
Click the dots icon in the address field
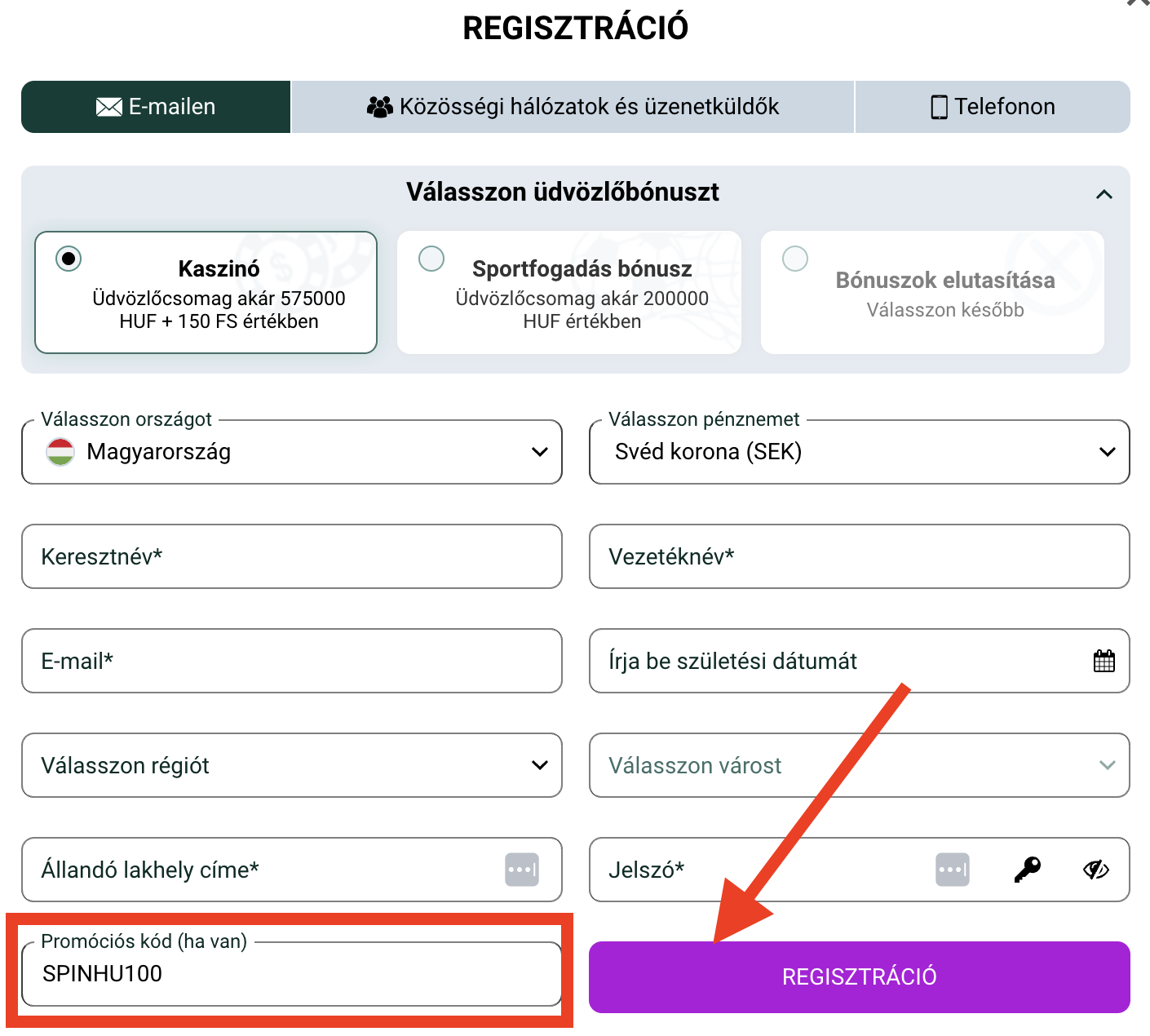tap(523, 870)
